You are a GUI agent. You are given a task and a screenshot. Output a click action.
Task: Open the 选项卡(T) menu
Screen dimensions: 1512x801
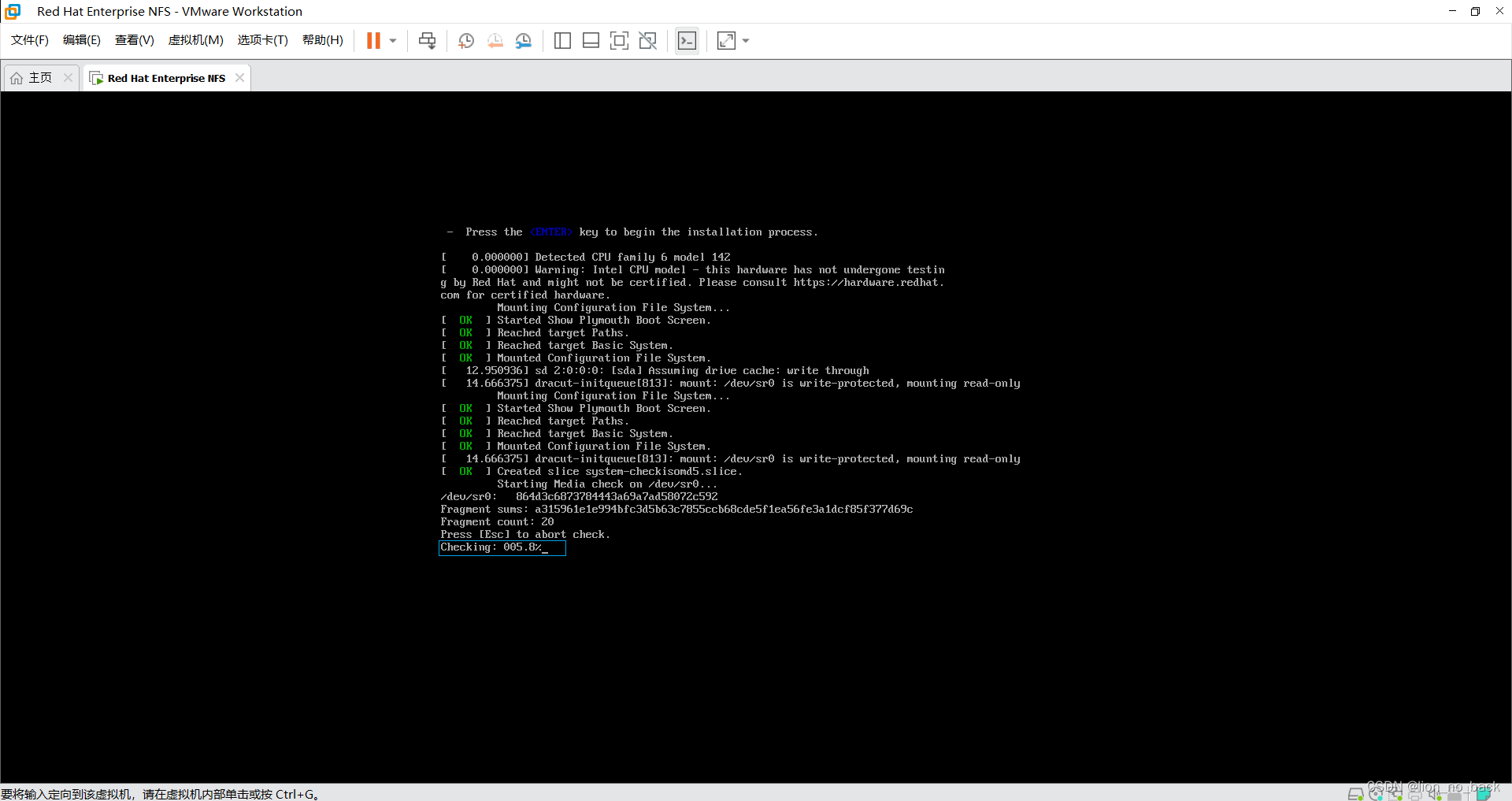point(263,40)
